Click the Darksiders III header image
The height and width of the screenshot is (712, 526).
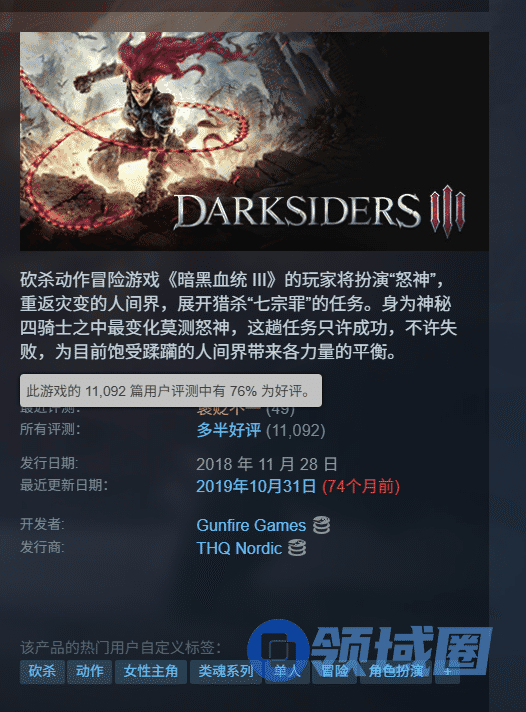(254, 141)
